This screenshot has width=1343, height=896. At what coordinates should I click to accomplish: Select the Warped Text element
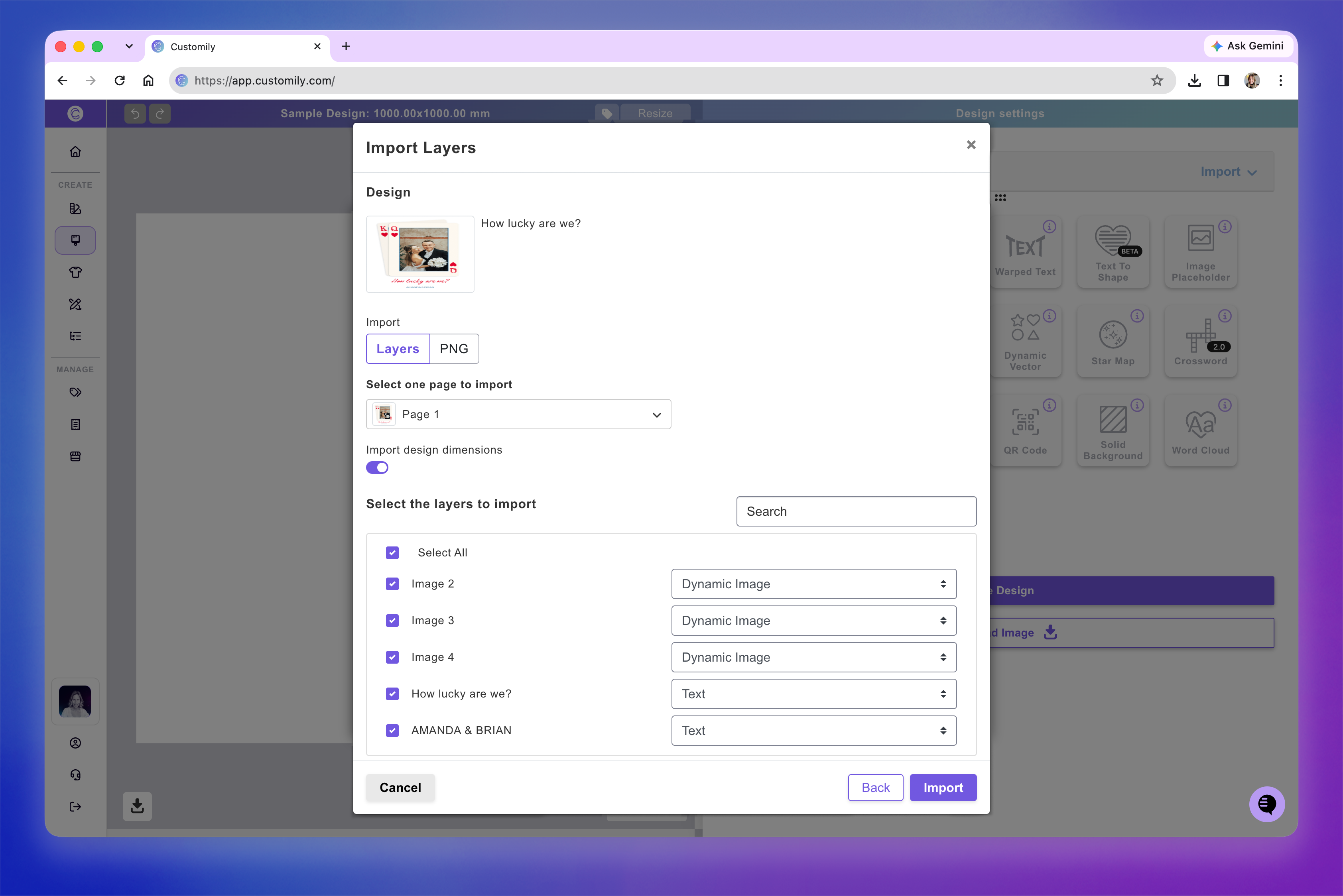point(1025,252)
